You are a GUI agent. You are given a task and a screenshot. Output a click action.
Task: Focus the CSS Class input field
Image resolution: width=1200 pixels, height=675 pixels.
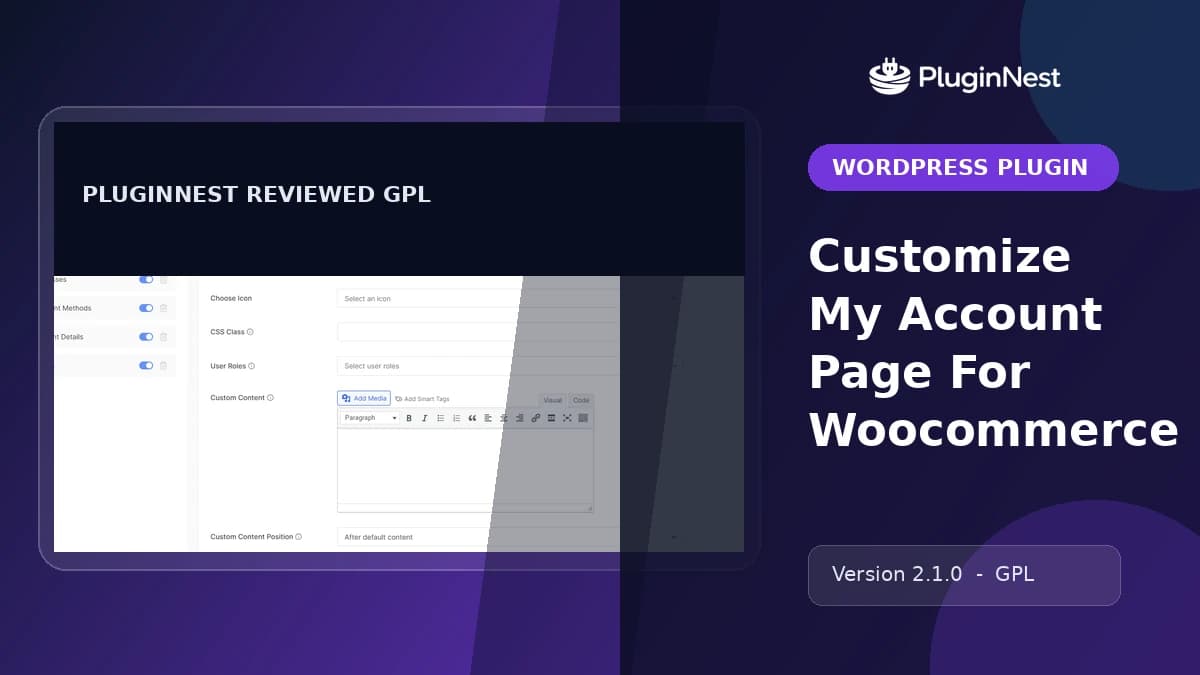click(510, 332)
